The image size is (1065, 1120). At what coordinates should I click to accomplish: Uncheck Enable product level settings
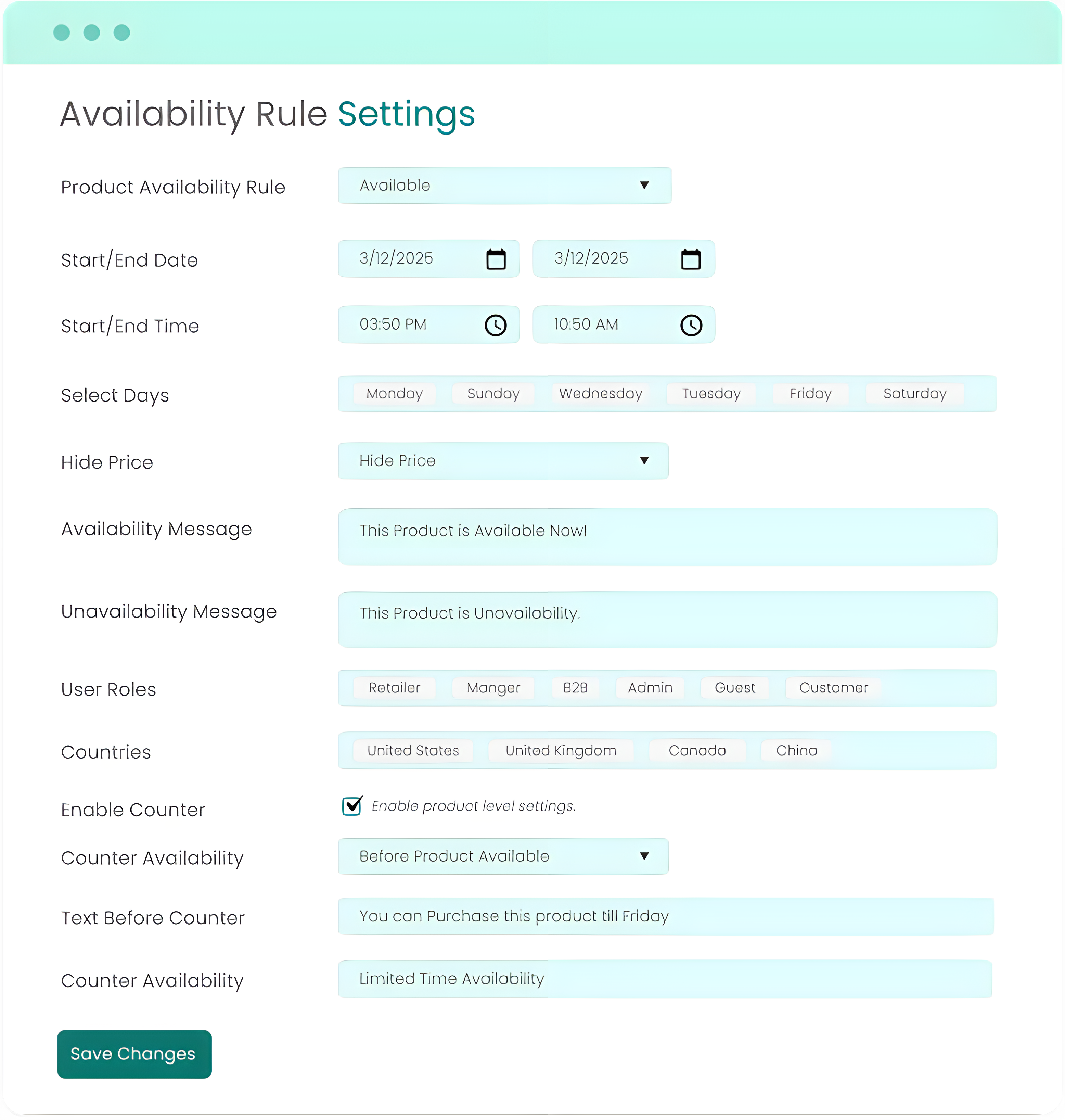coord(351,805)
